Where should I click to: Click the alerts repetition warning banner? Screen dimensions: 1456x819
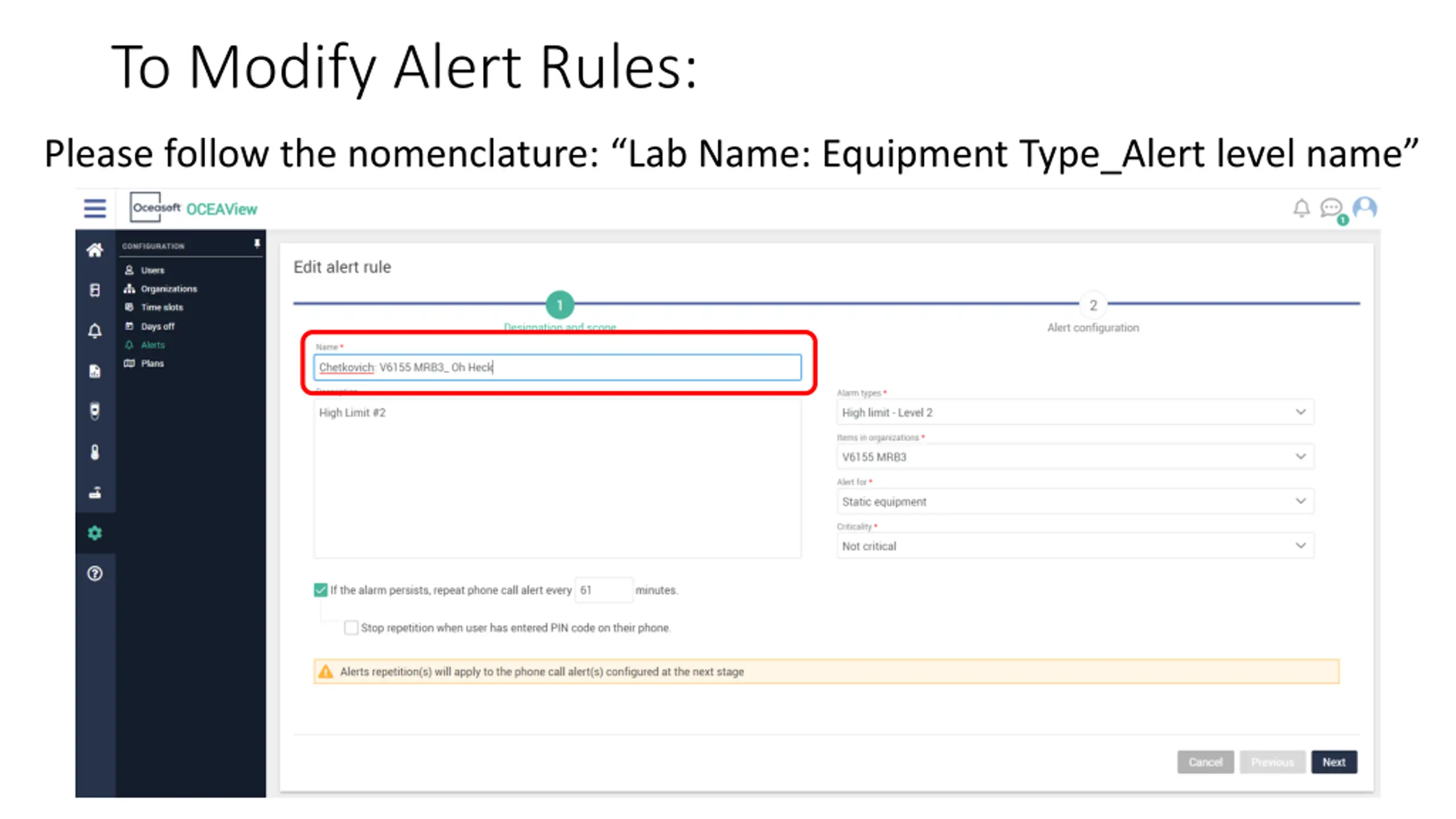pyautogui.click(x=826, y=672)
